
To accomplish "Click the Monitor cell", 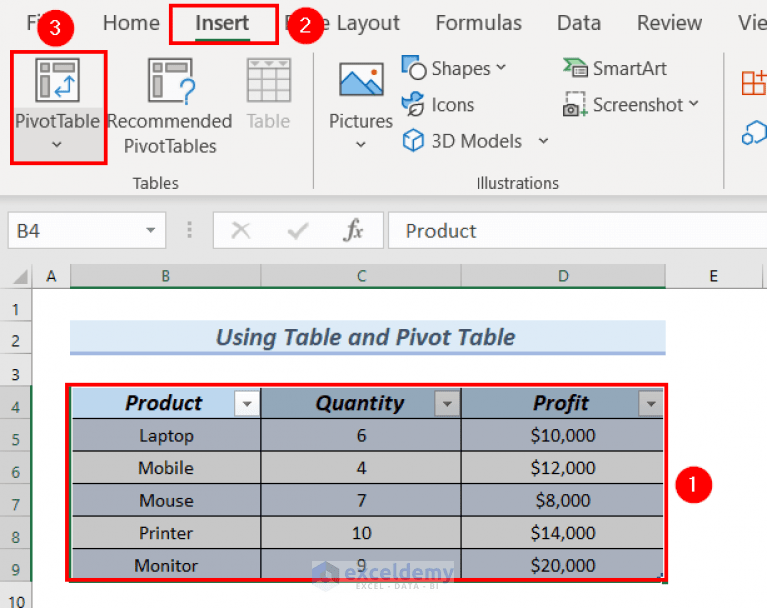I will (166, 565).
